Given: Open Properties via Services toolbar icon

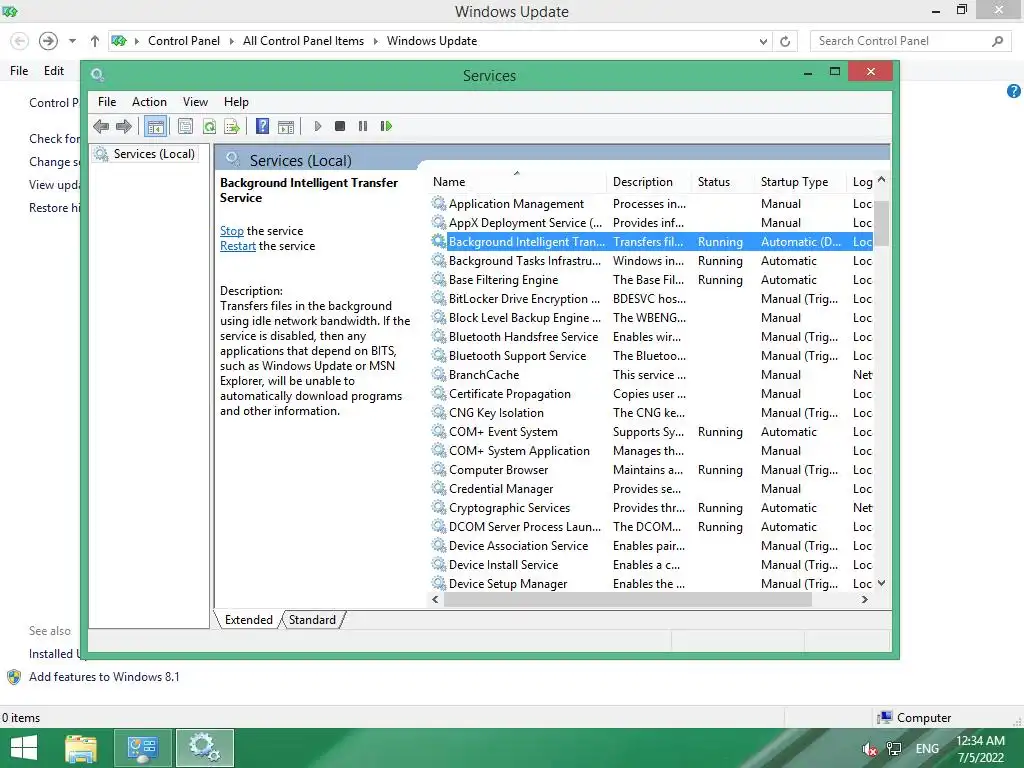Looking at the screenshot, I should click(185, 126).
